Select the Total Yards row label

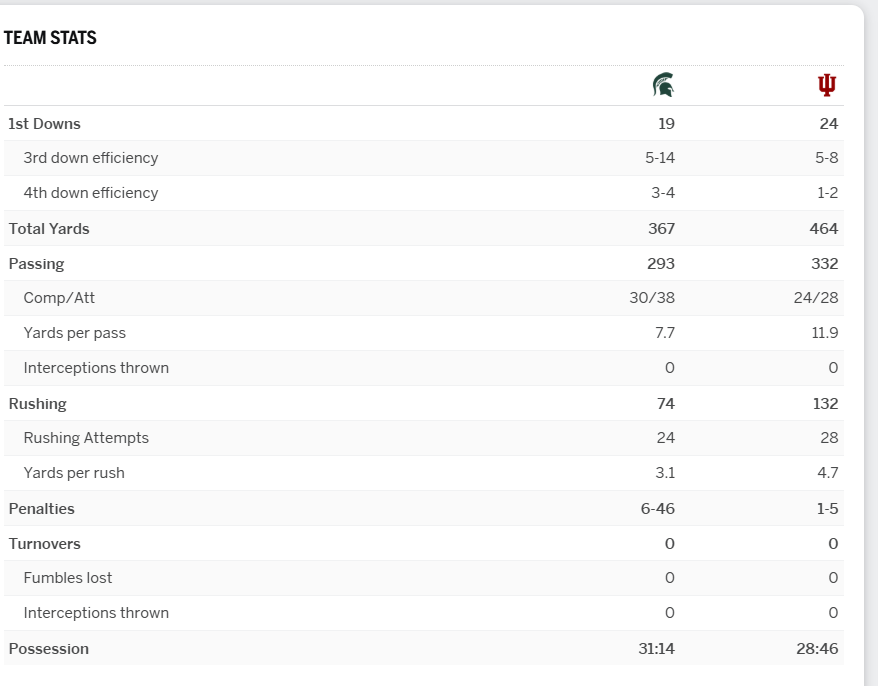[x=49, y=229]
